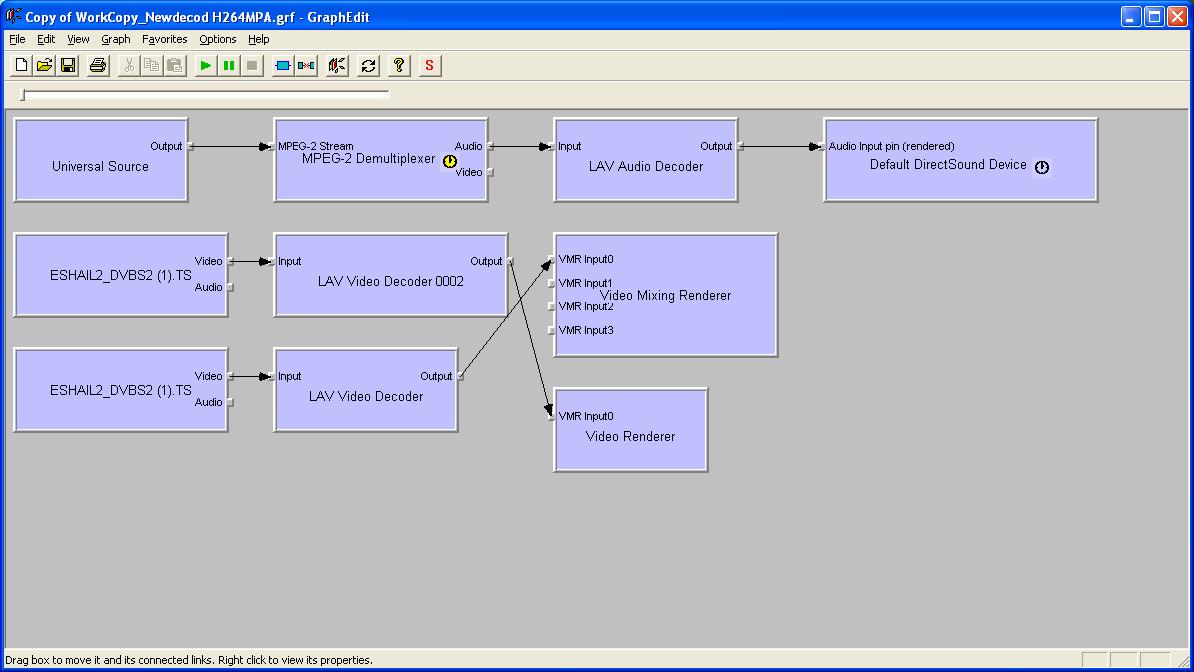Open the Options menu
1194x672 pixels.
[218, 39]
